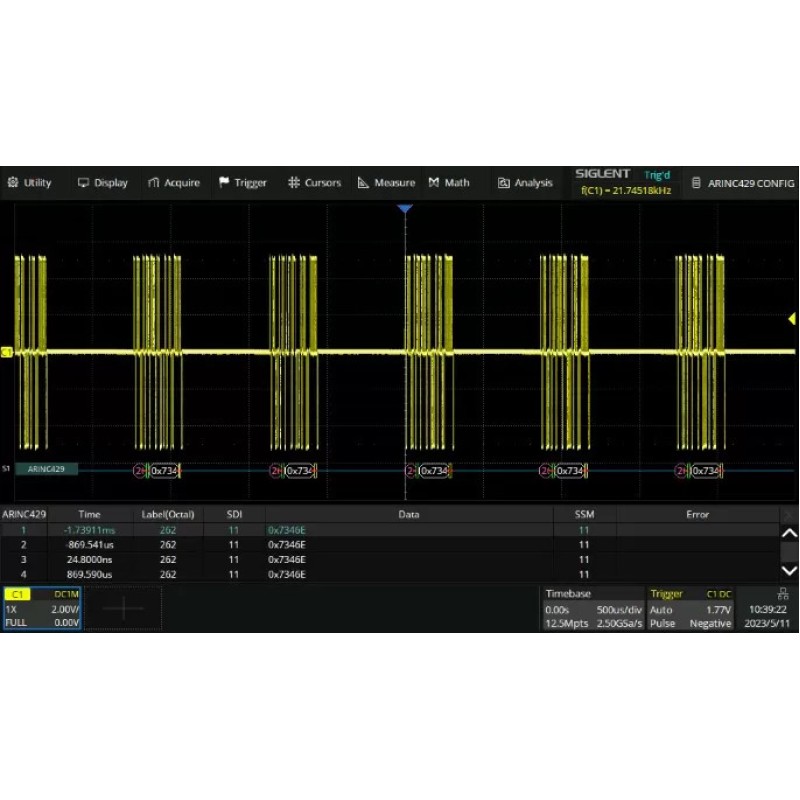Select decode row 1 in table
The height and width of the screenshot is (800, 800).
pos(400,529)
